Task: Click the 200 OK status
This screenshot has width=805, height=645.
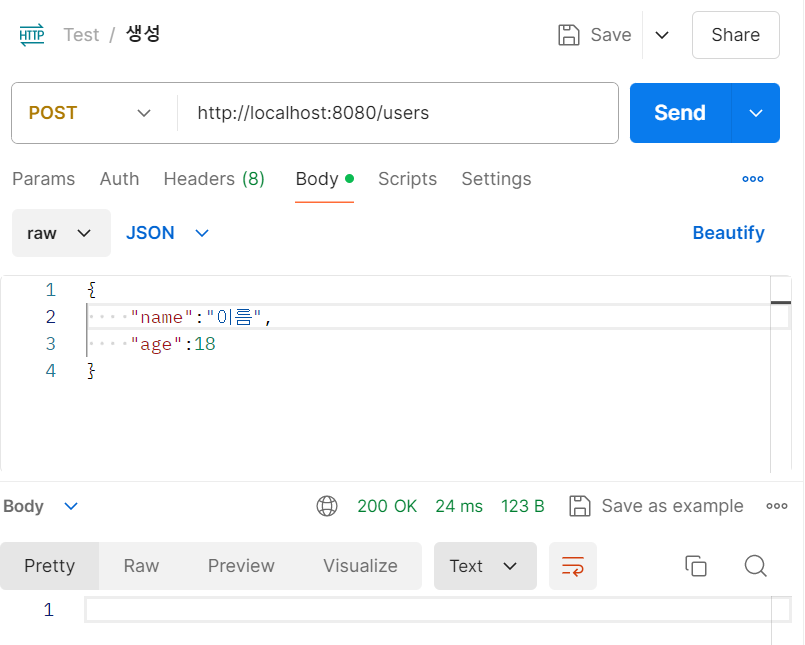Action: tap(387, 506)
